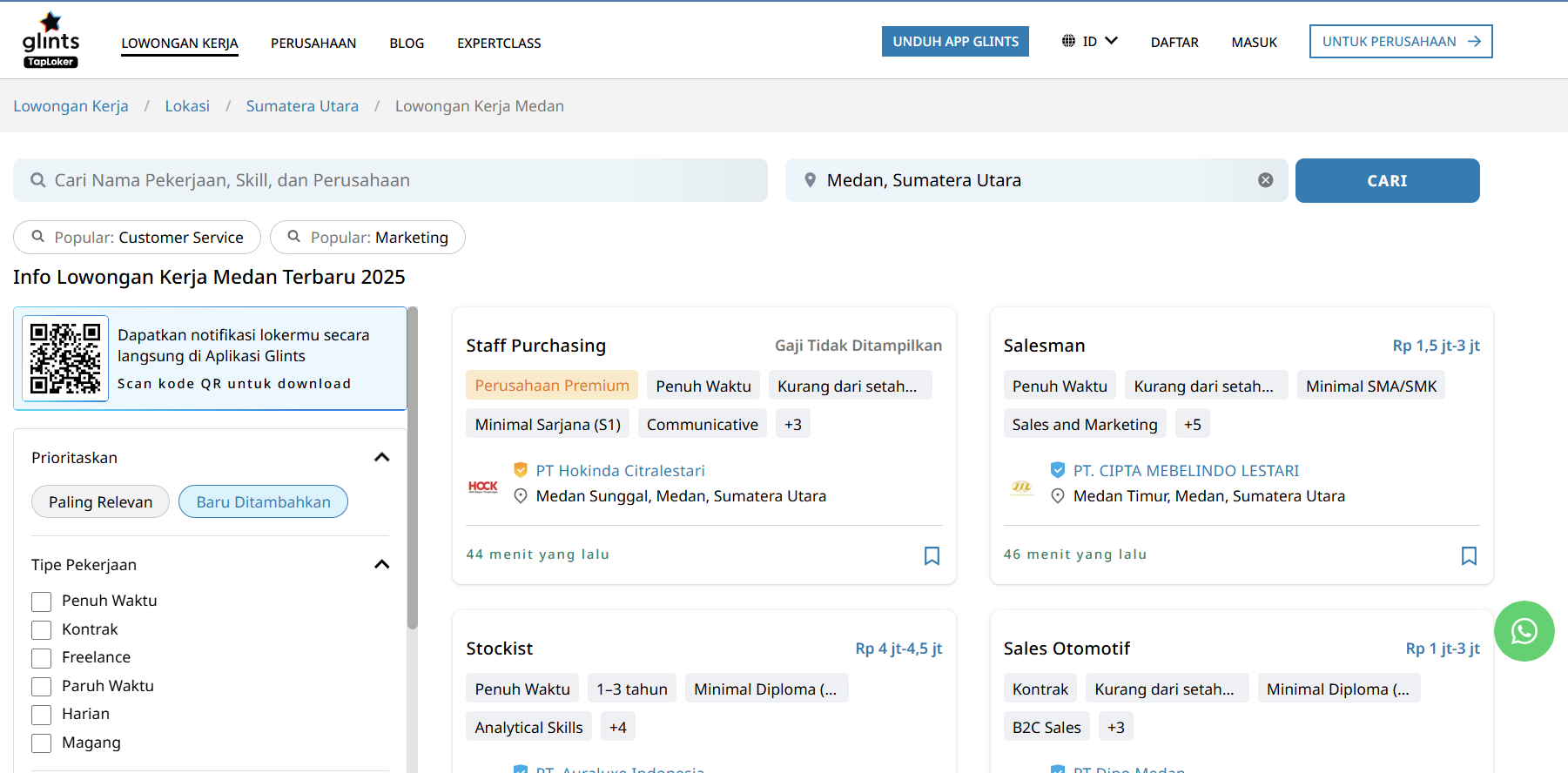This screenshot has width=1568, height=773.
Task: Click Sales and Marketing tag on Salesman card
Action: 1085,424
